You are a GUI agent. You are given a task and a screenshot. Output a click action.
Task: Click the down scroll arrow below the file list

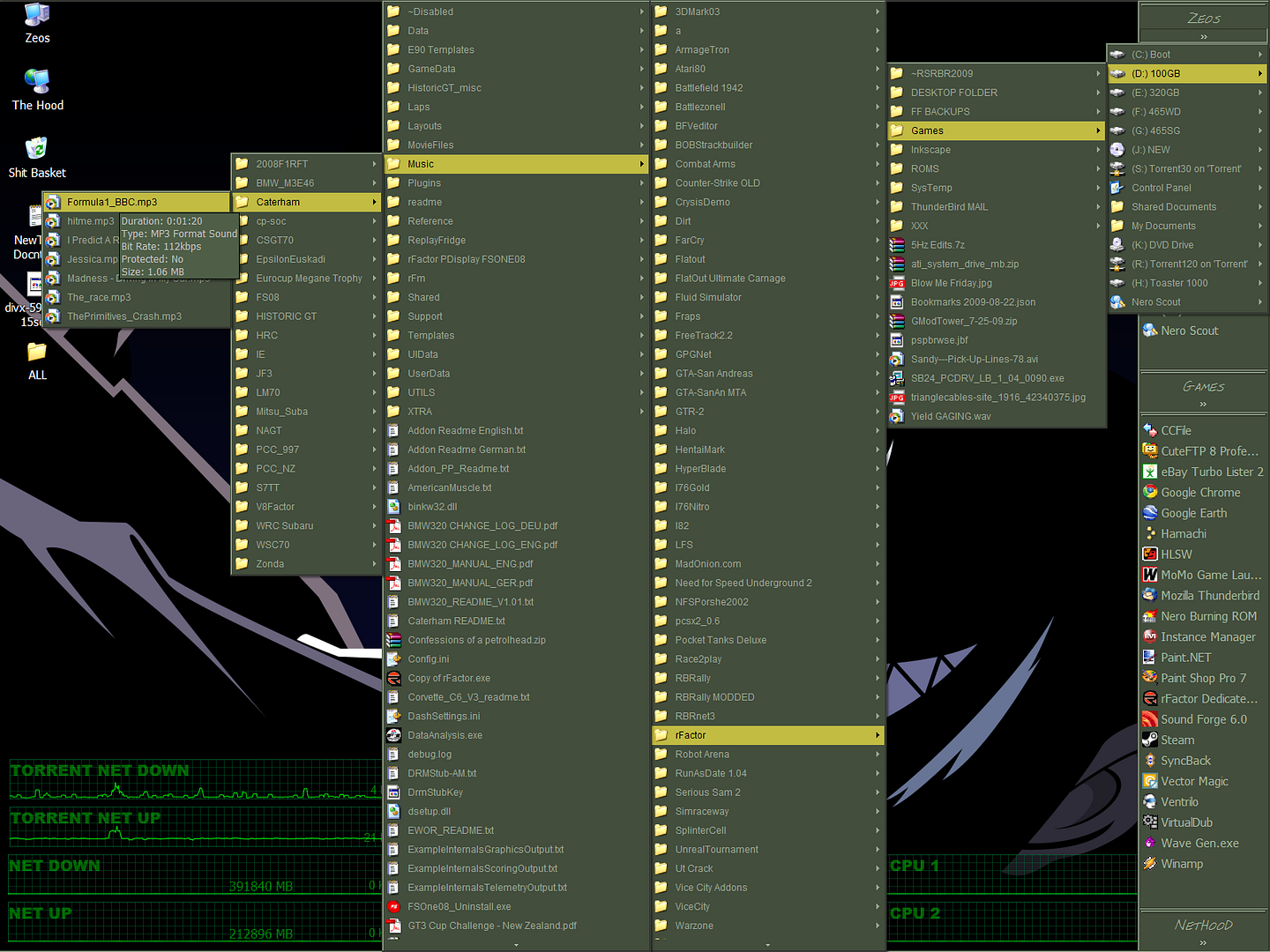click(516, 944)
